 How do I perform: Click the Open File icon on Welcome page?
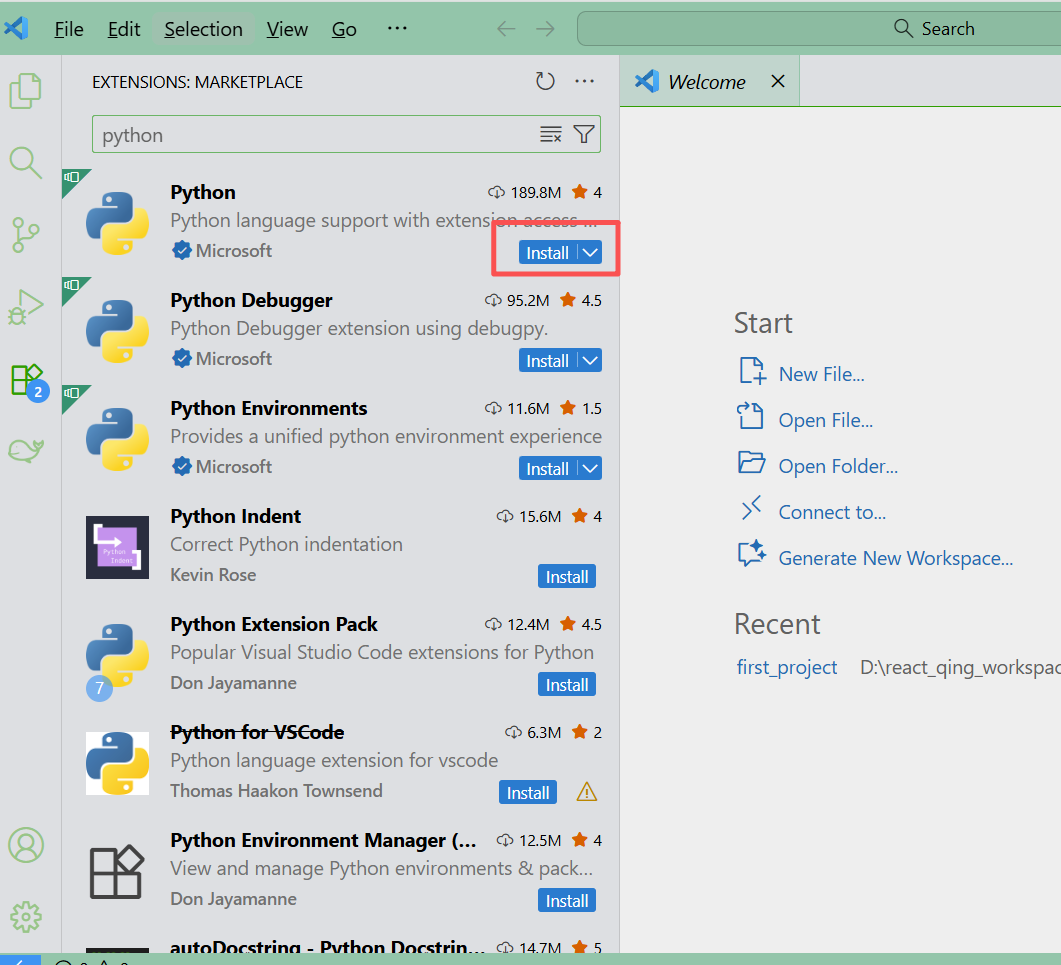tap(750, 416)
